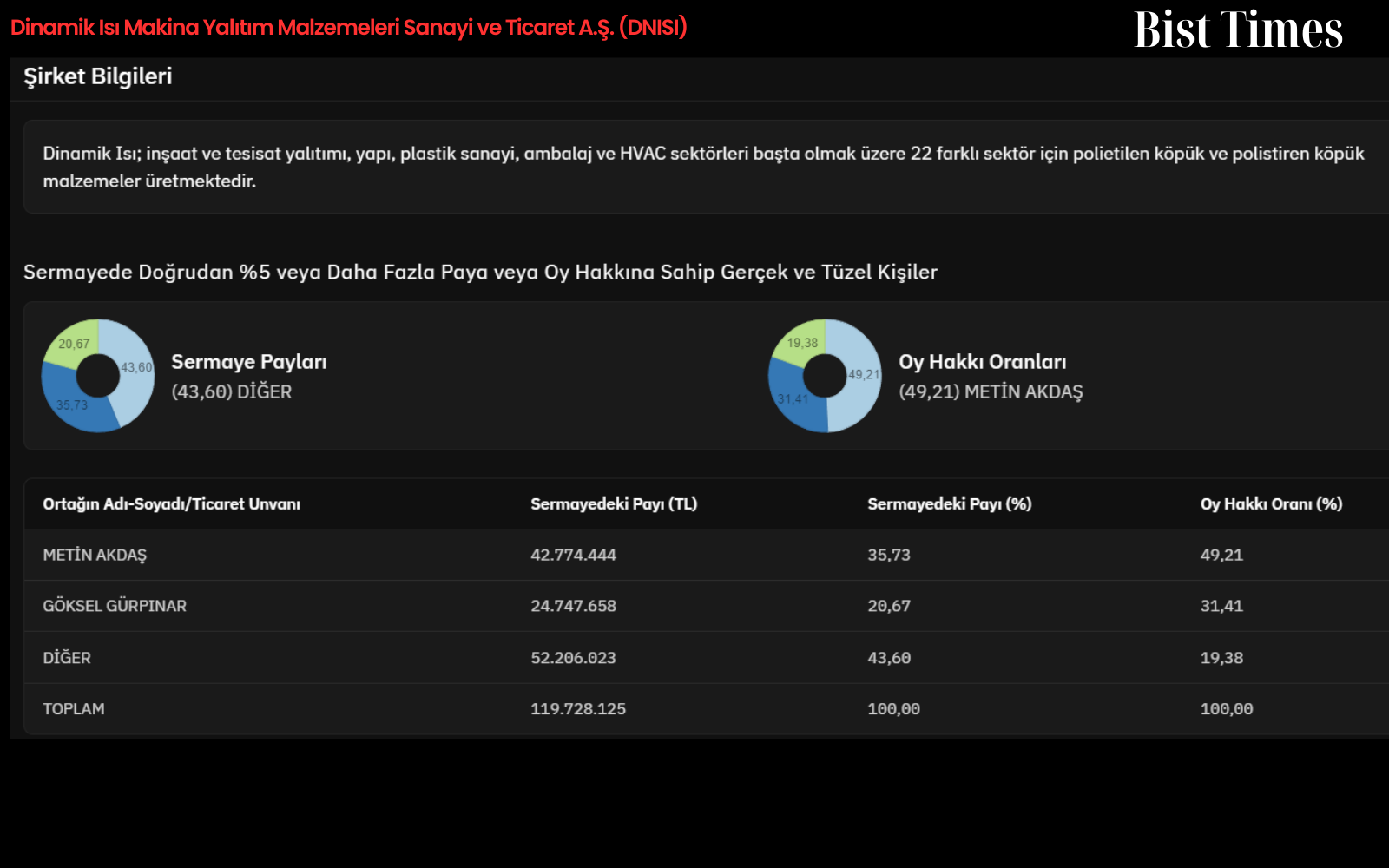This screenshot has width=1389, height=868.
Task: Click the Bist Times logo
Action: 1238,30
